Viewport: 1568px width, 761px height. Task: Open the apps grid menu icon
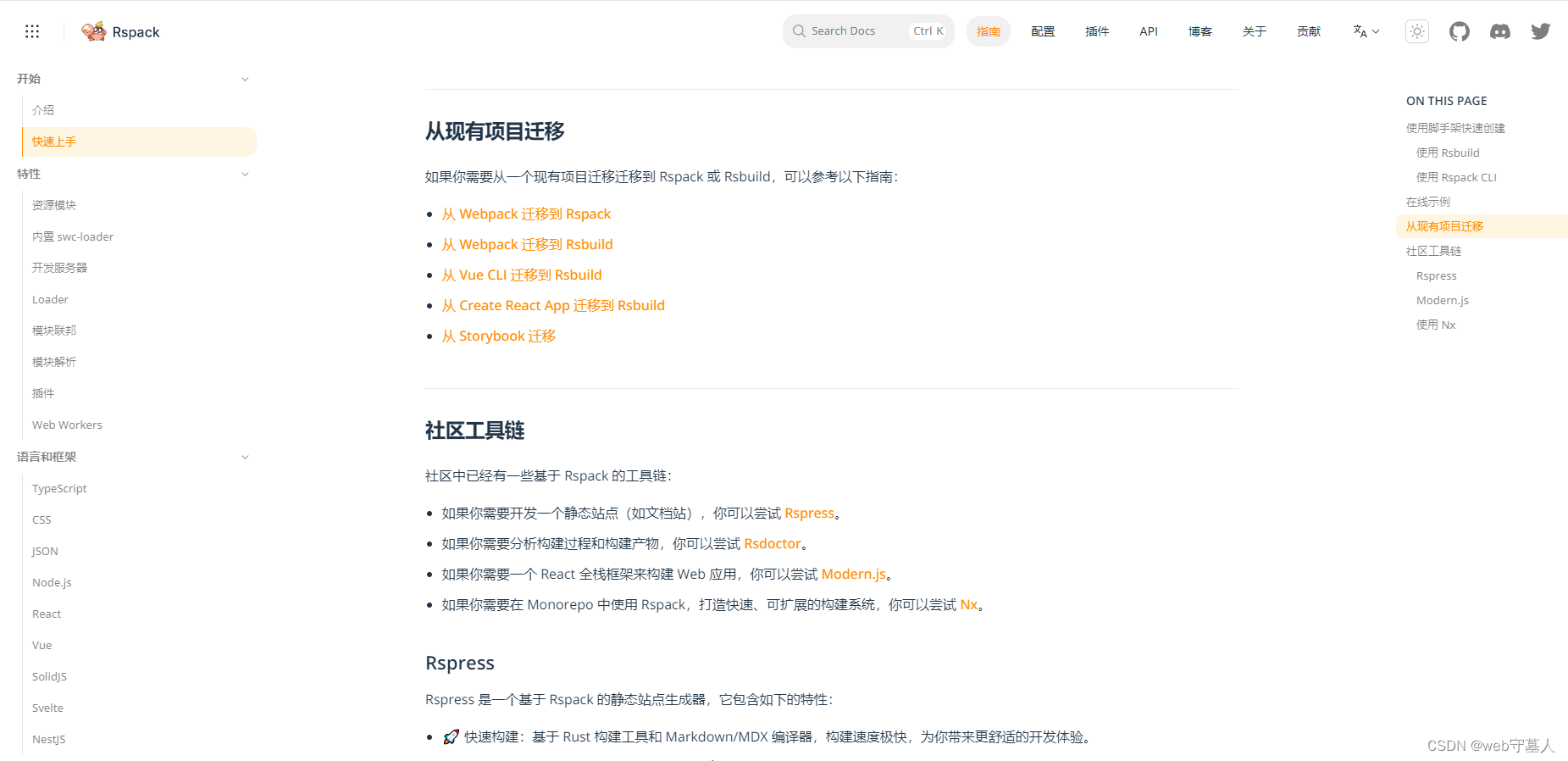point(32,31)
